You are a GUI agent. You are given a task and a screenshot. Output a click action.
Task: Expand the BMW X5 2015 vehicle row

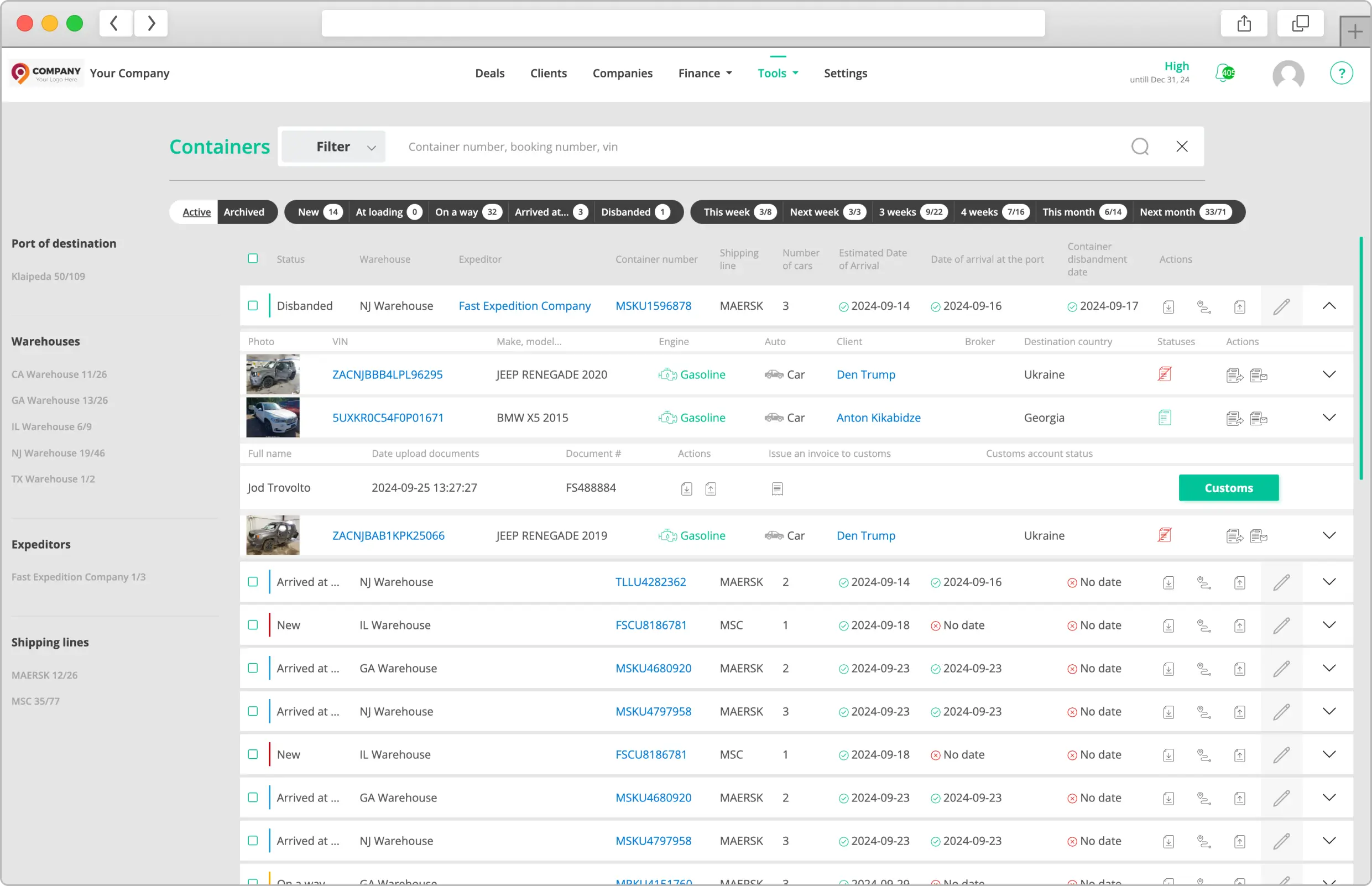pos(1329,418)
